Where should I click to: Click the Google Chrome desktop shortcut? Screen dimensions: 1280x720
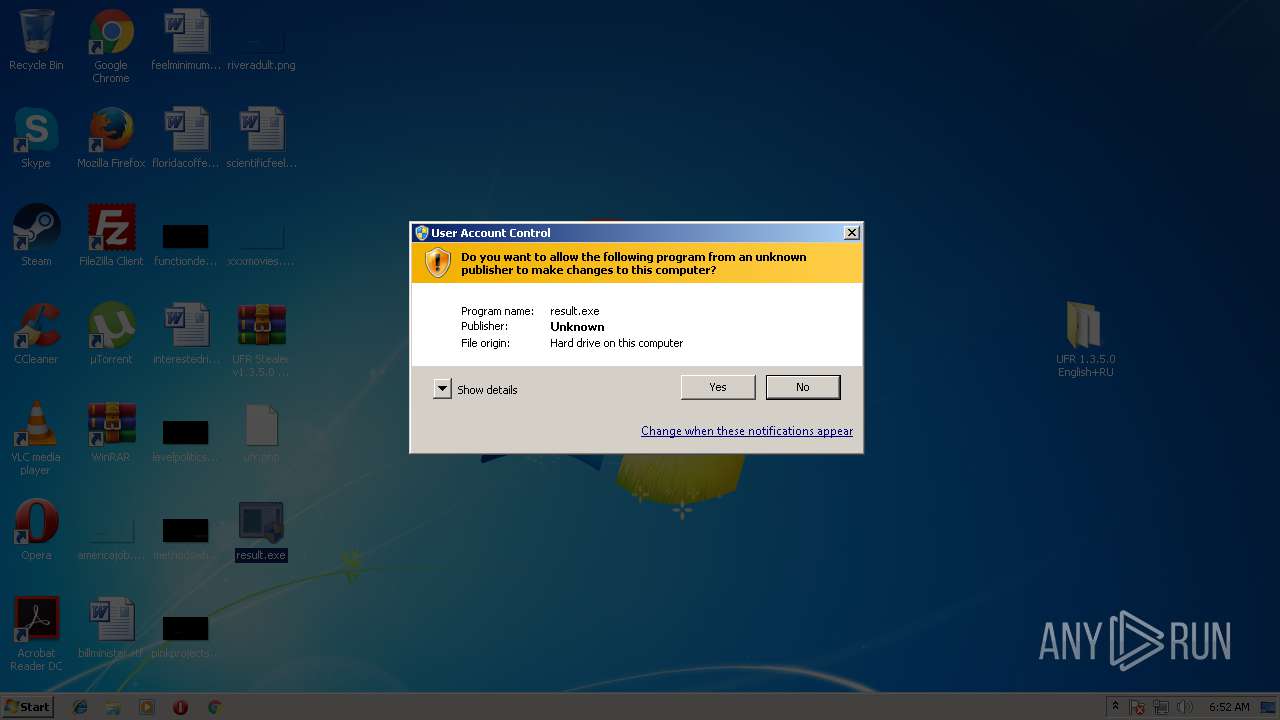(111, 46)
